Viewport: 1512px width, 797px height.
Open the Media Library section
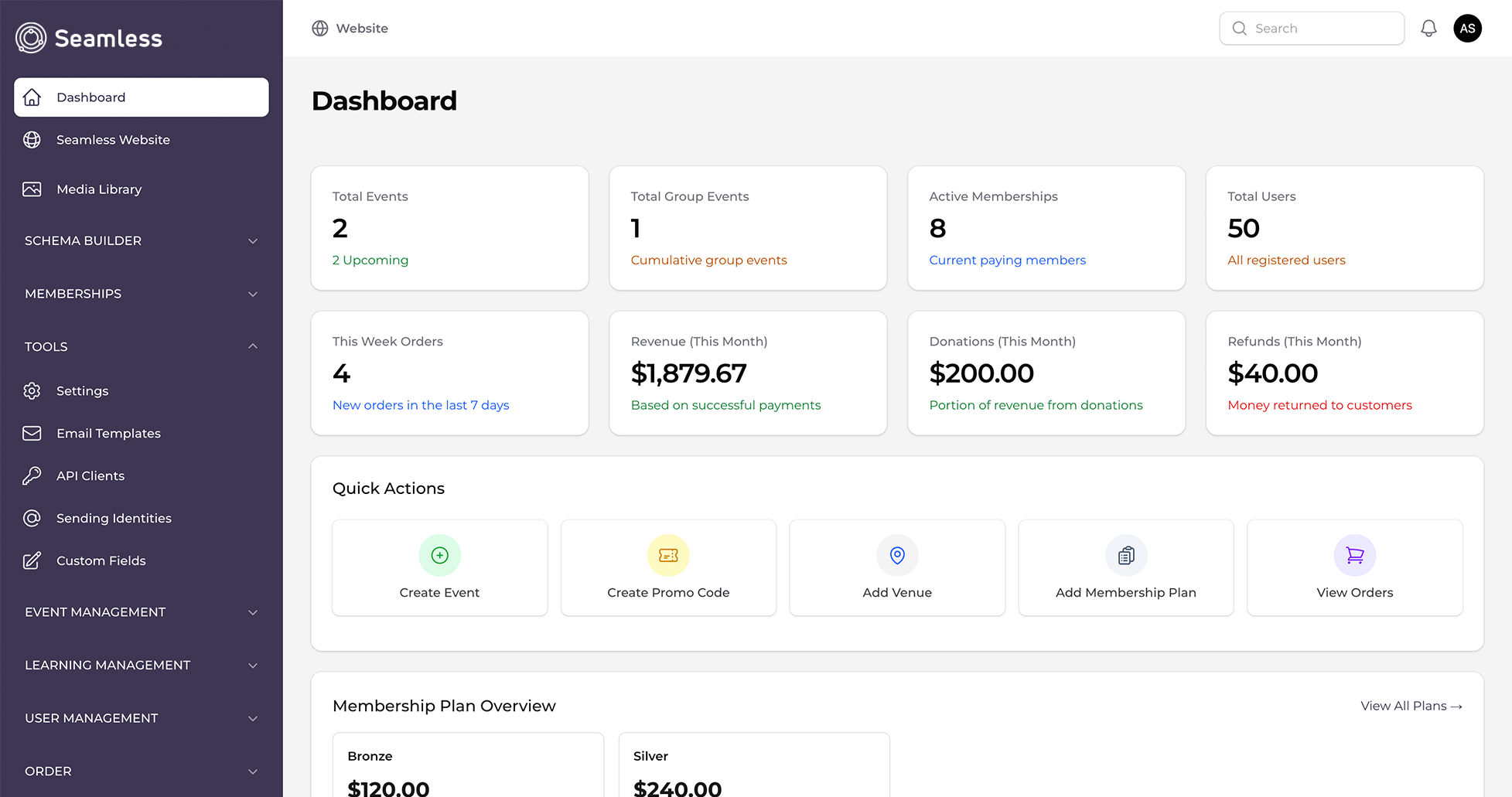click(99, 189)
